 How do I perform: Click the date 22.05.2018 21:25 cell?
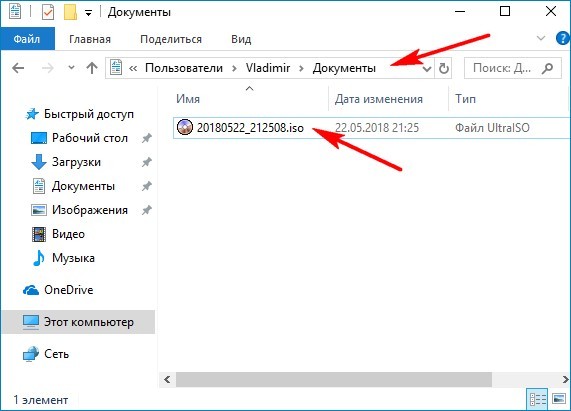pos(377,128)
